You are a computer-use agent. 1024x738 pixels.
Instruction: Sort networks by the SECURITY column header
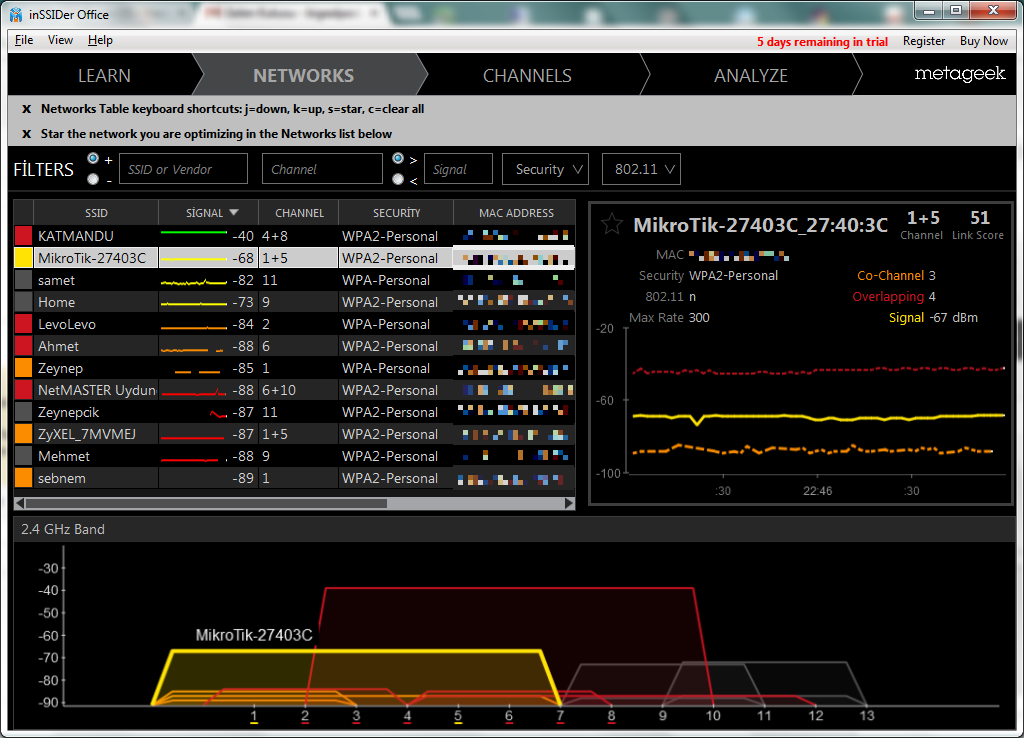coord(396,213)
